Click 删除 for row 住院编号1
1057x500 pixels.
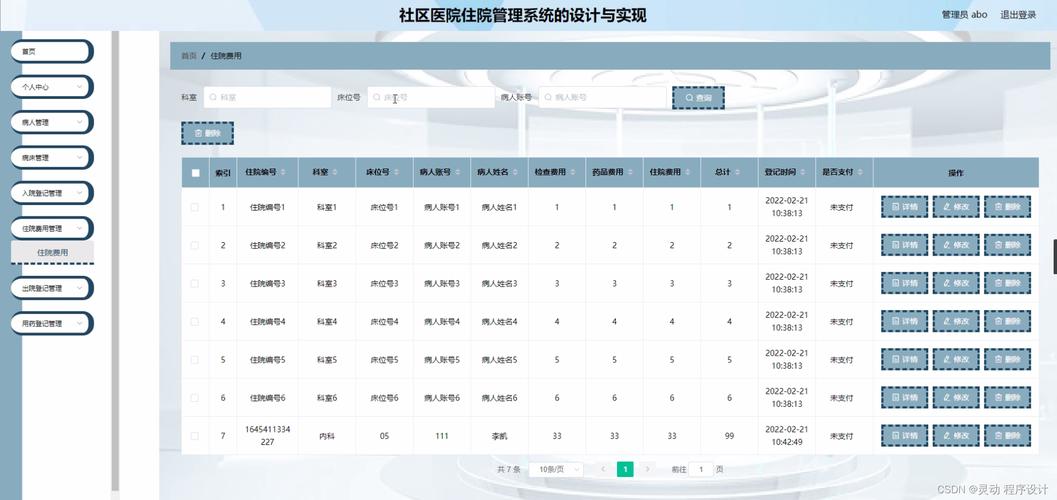(x=1007, y=207)
